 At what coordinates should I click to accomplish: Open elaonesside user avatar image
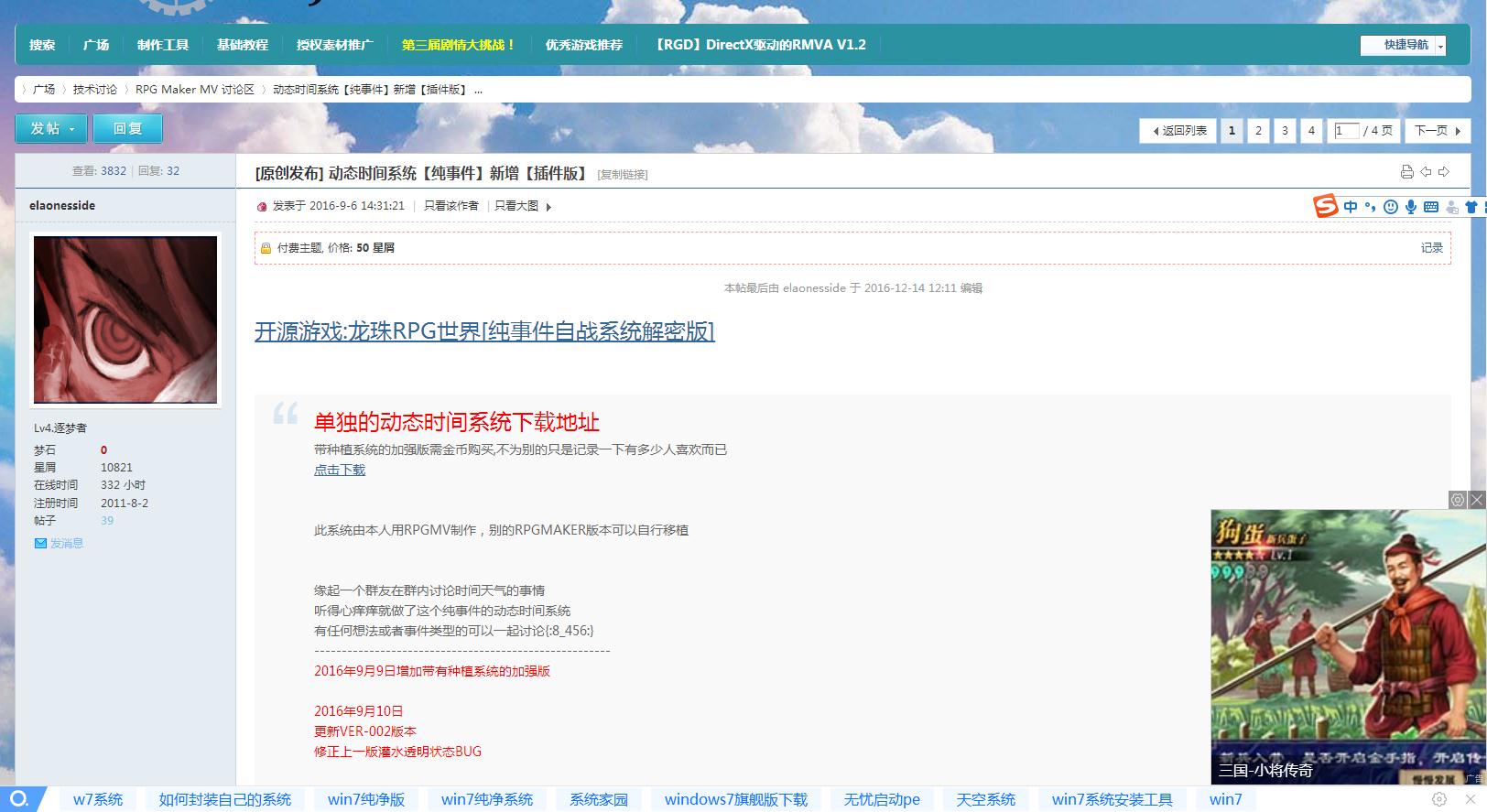point(125,319)
